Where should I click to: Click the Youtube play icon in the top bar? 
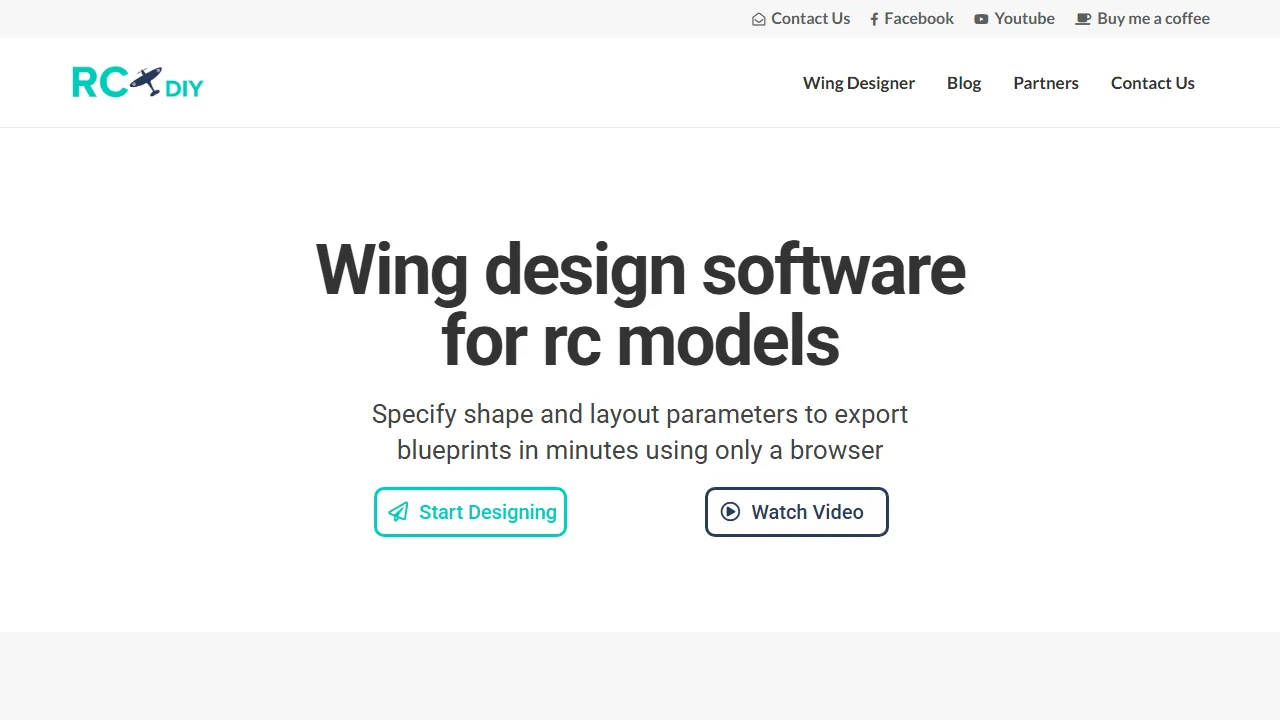tap(980, 19)
